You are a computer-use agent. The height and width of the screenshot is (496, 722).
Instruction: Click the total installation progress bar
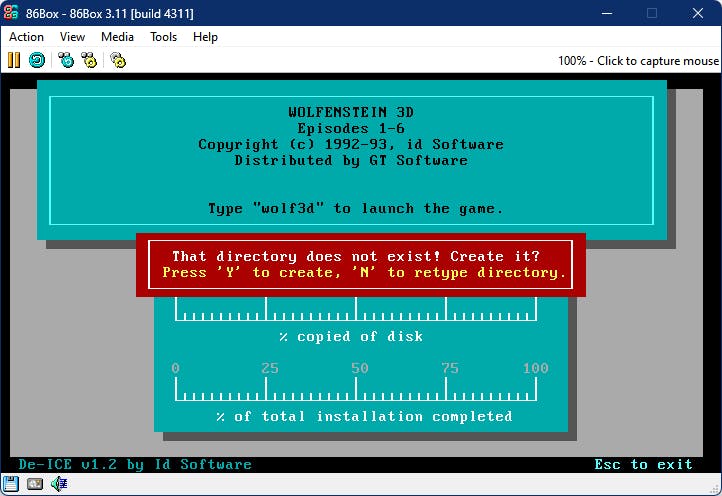tap(355, 389)
